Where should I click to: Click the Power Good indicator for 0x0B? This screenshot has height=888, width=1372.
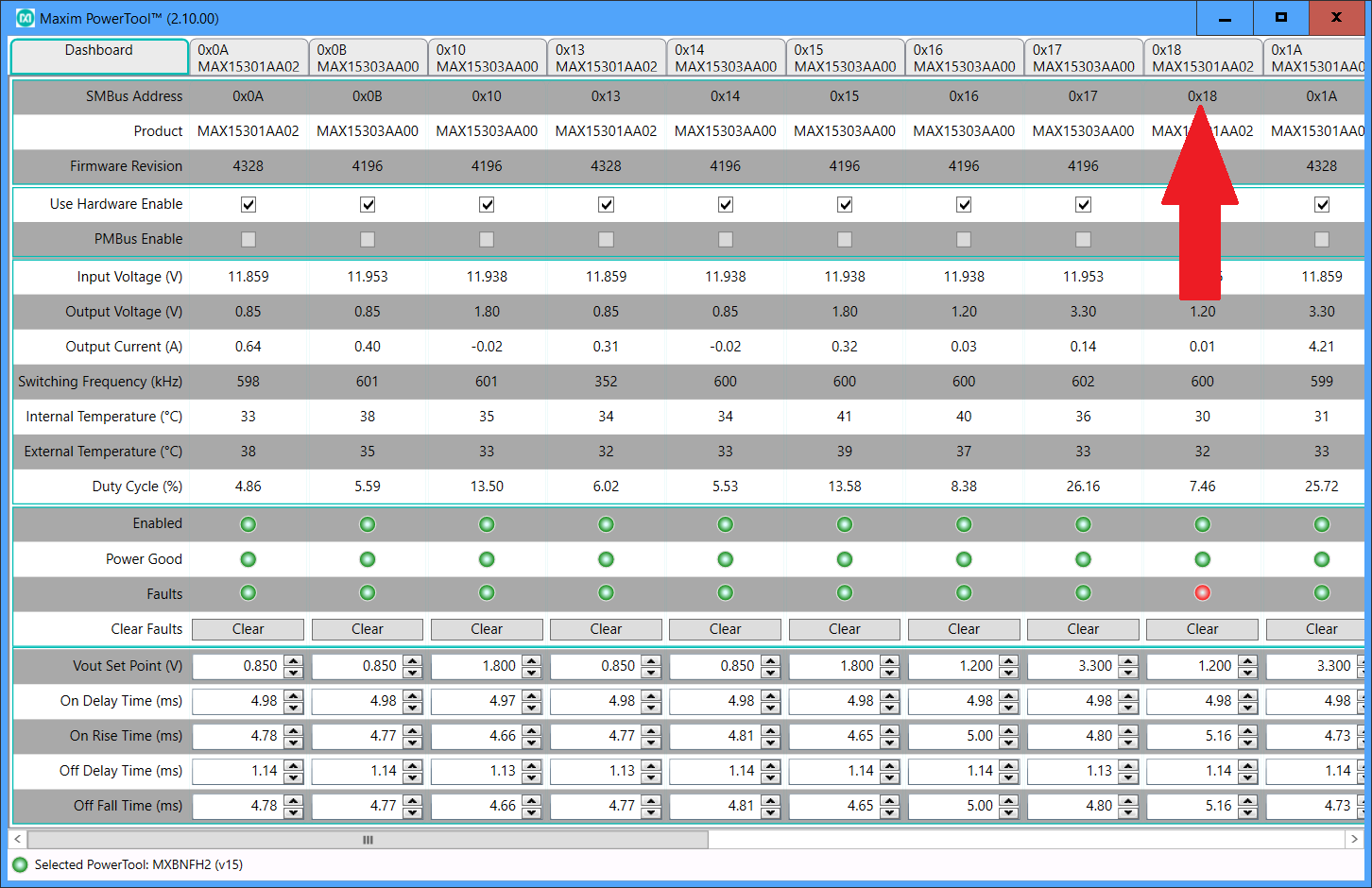tap(368, 559)
